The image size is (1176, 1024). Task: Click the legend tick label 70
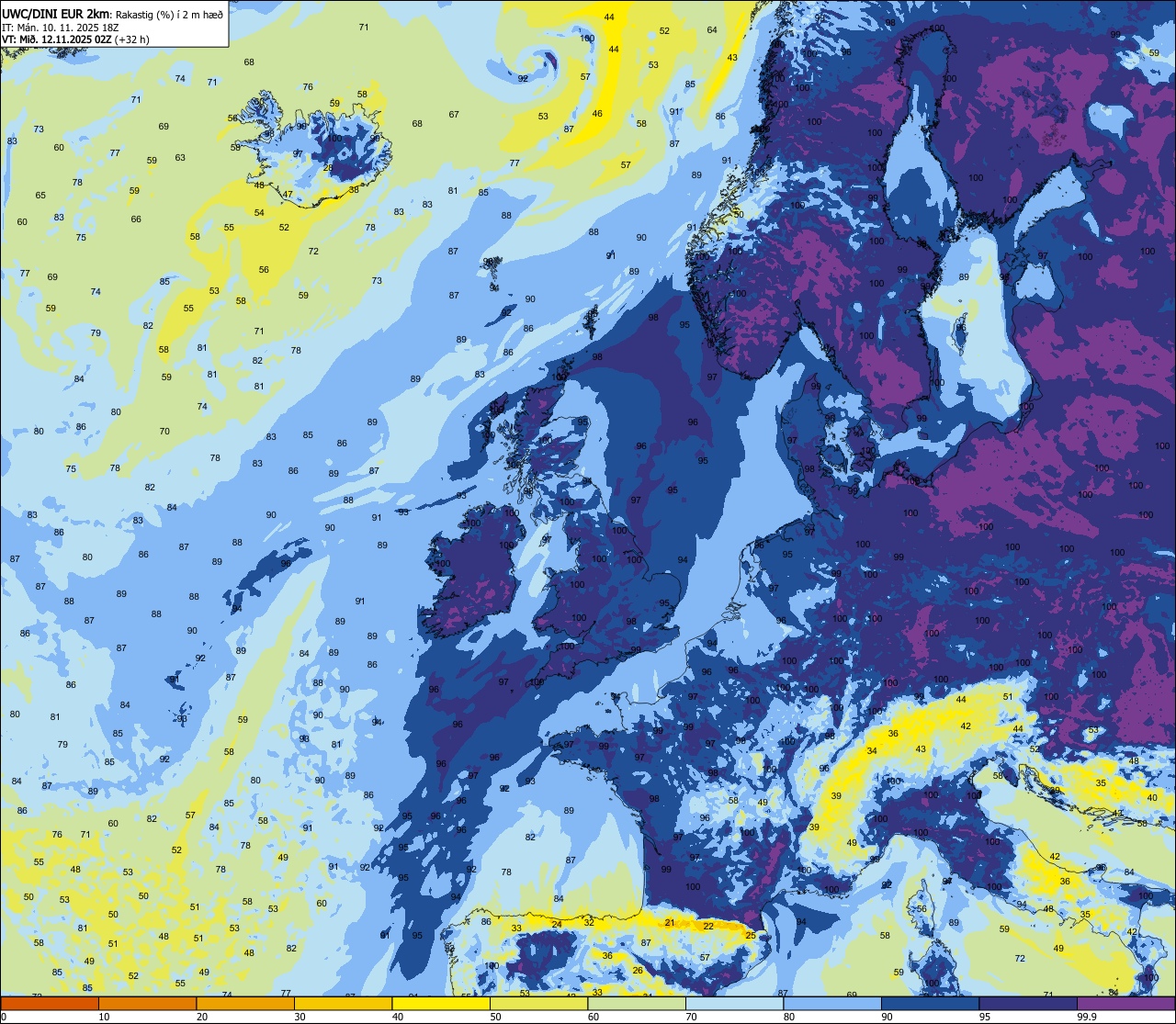click(691, 1017)
